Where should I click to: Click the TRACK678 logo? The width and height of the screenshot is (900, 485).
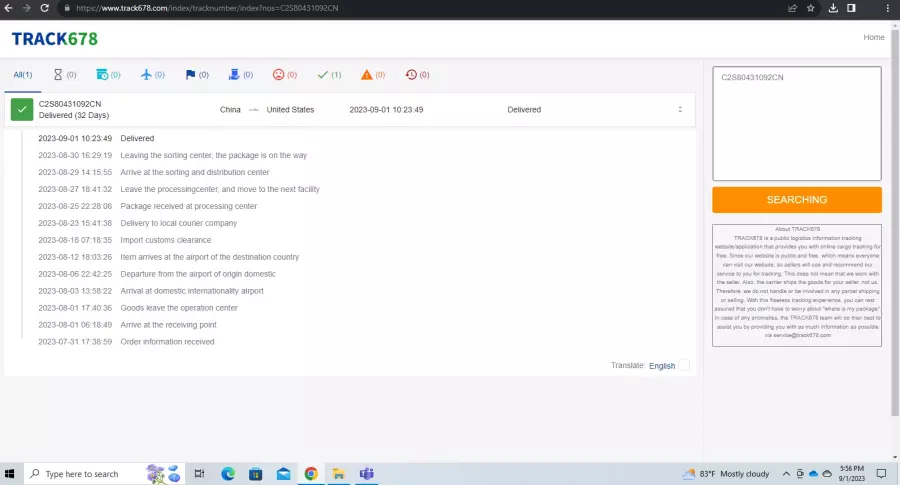pos(55,39)
